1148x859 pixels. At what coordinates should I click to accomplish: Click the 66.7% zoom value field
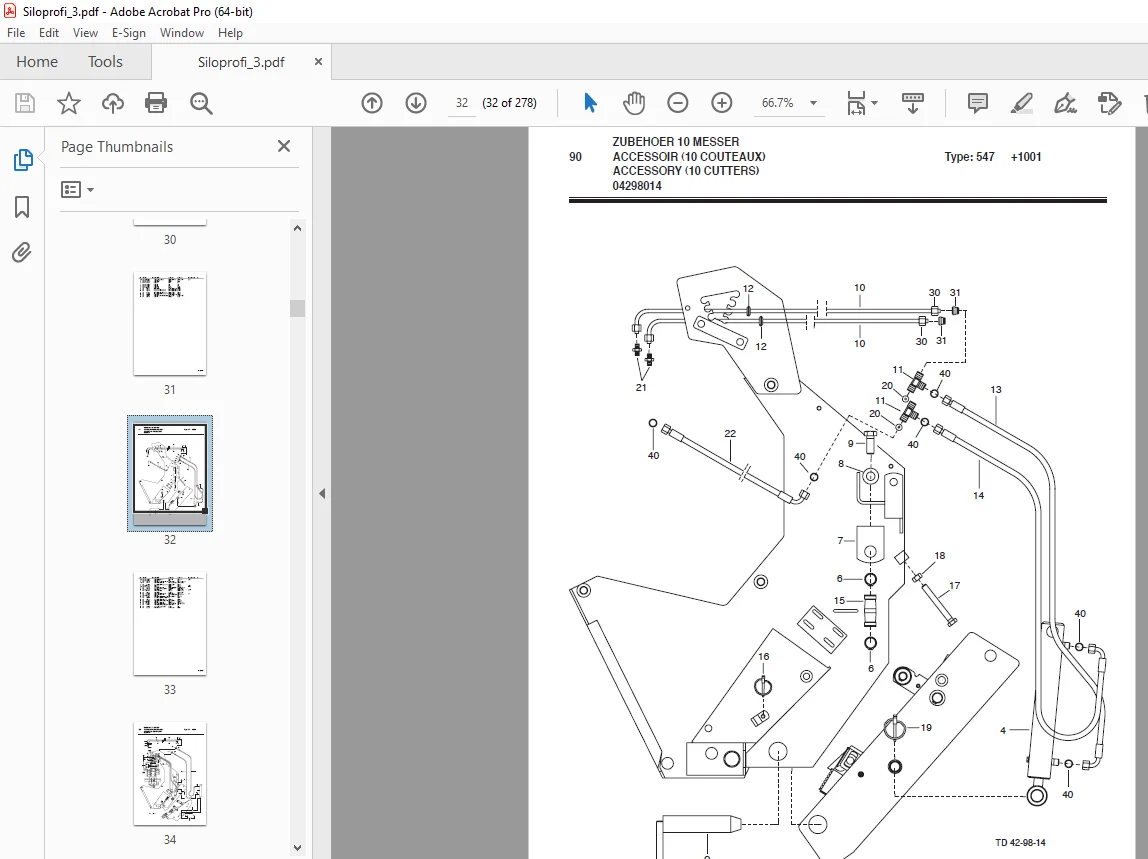tap(778, 103)
